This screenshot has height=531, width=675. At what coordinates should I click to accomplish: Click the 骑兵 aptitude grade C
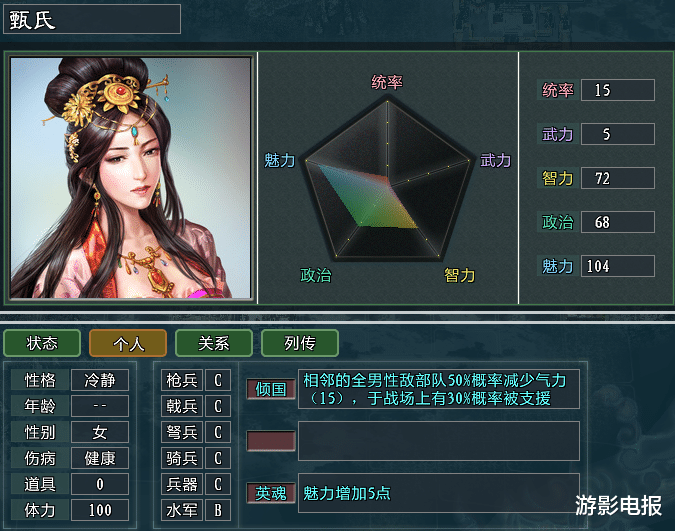(218, 458)
